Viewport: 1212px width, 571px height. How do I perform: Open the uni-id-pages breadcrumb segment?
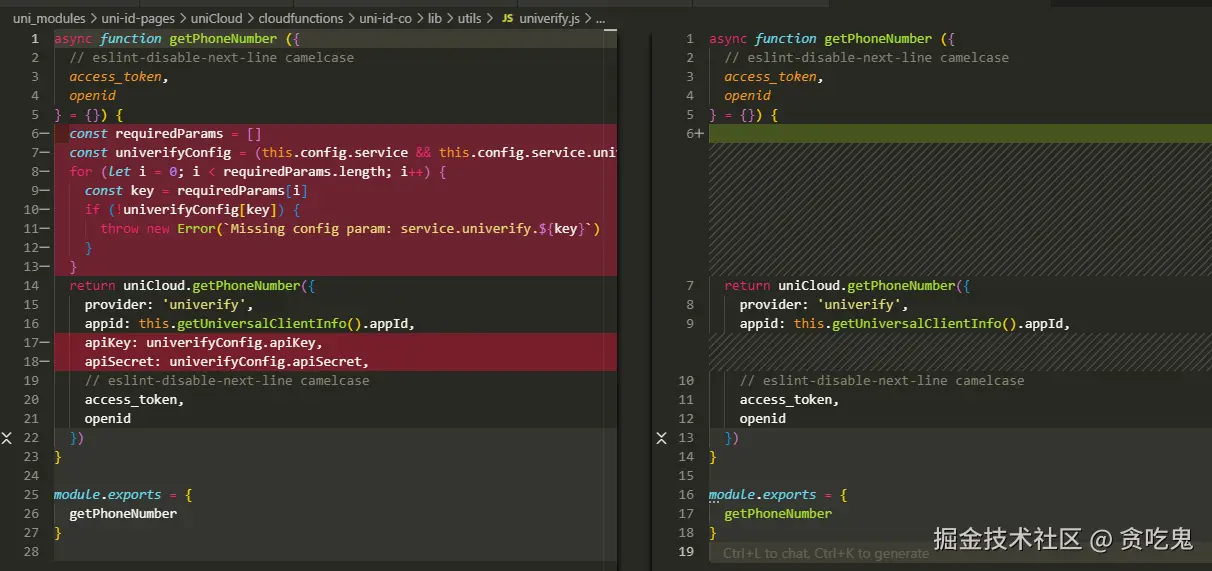(140, 19)
